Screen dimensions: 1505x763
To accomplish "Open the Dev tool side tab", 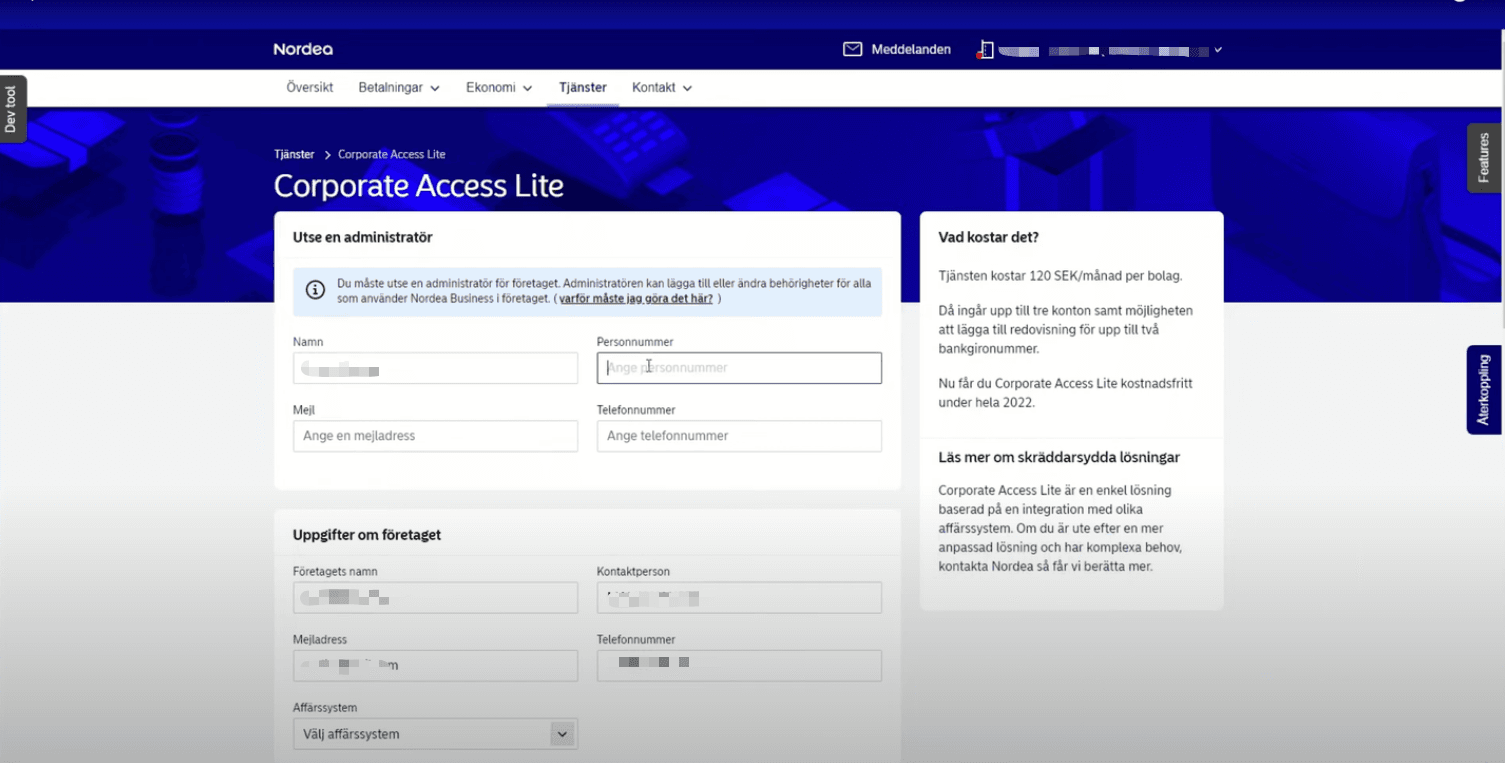I will tap(12, 109).
